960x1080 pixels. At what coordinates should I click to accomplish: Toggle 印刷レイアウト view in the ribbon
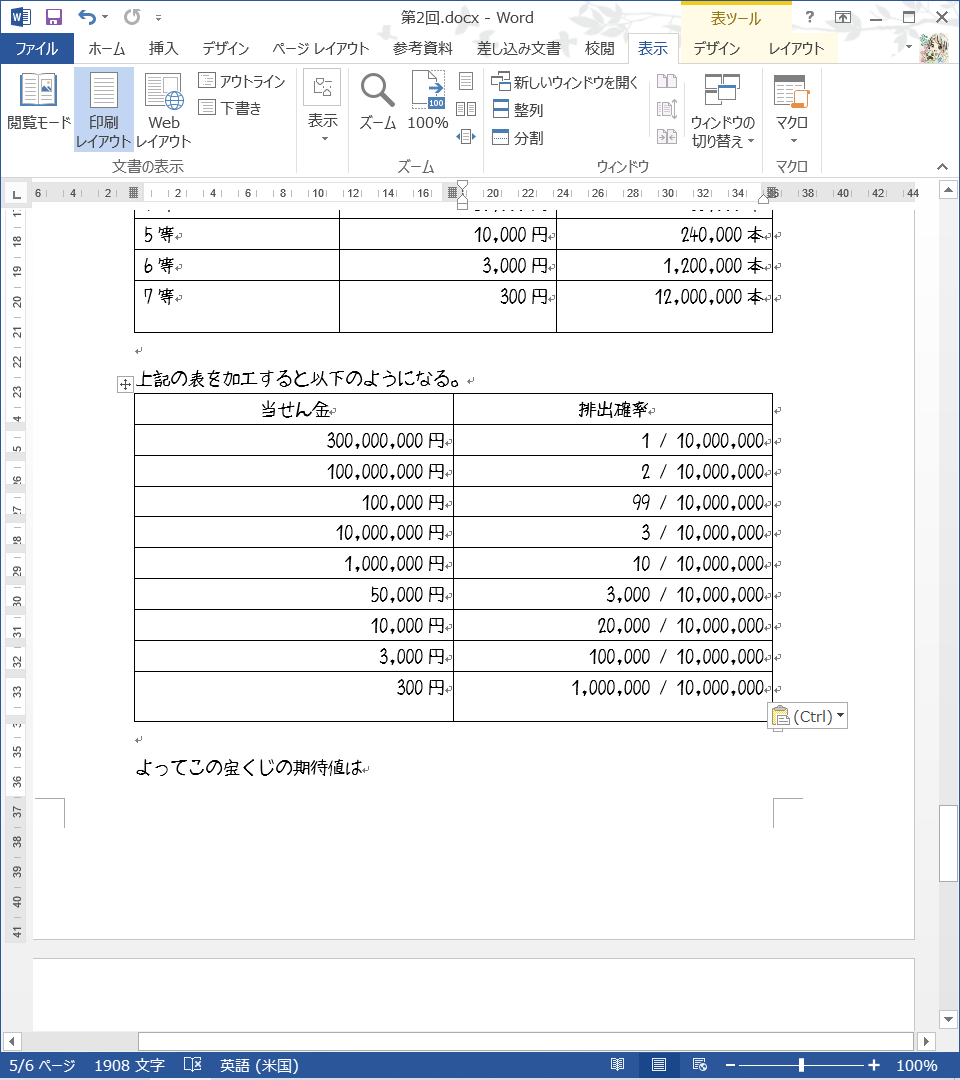coord(104,110)
